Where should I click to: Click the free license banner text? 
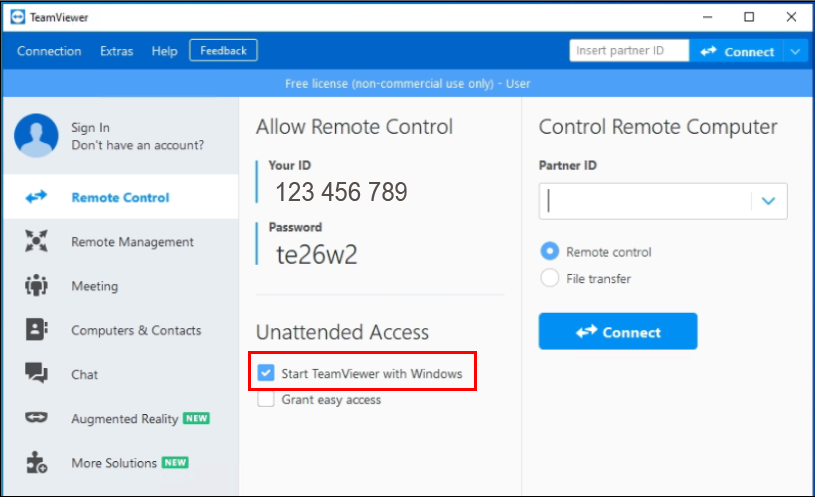(408, 83)
